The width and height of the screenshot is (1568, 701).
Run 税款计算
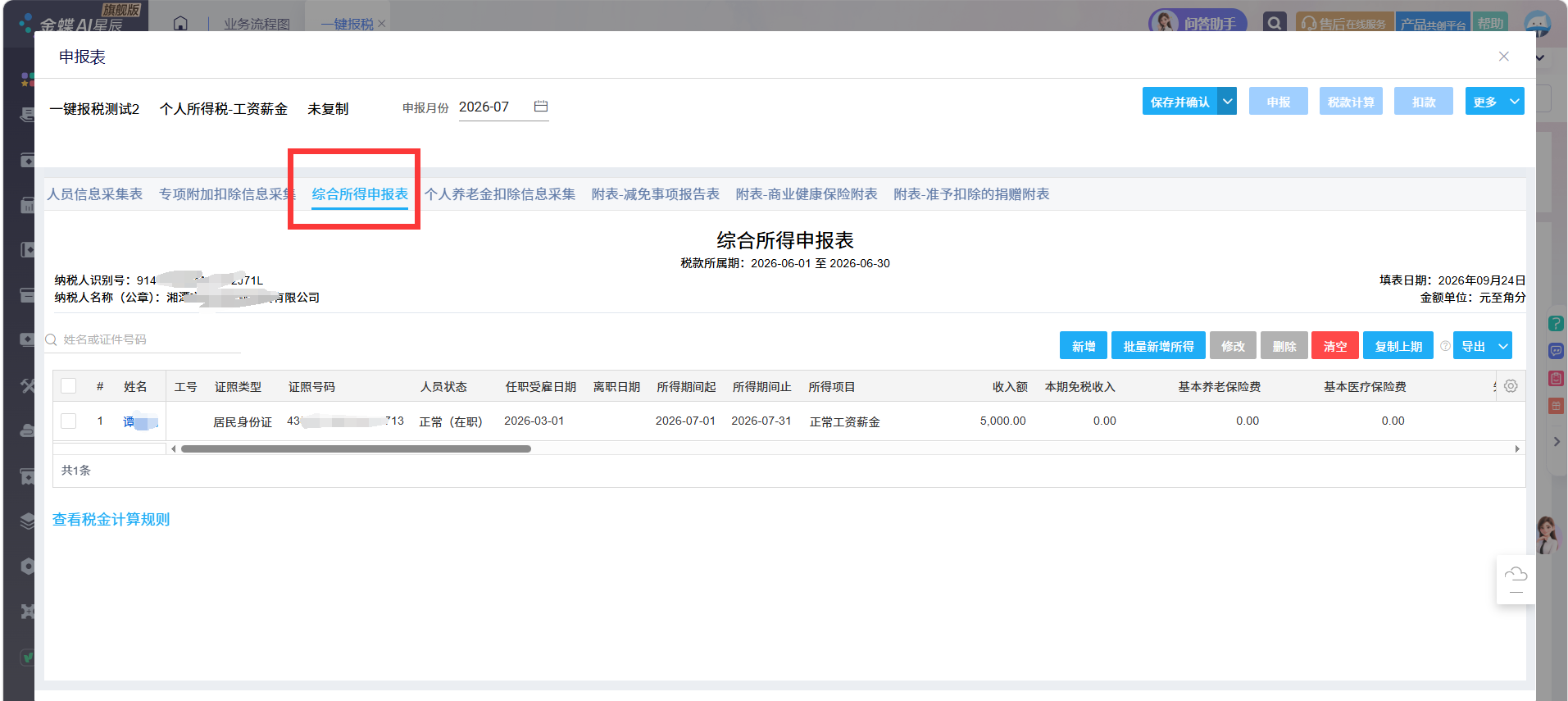1351,102
